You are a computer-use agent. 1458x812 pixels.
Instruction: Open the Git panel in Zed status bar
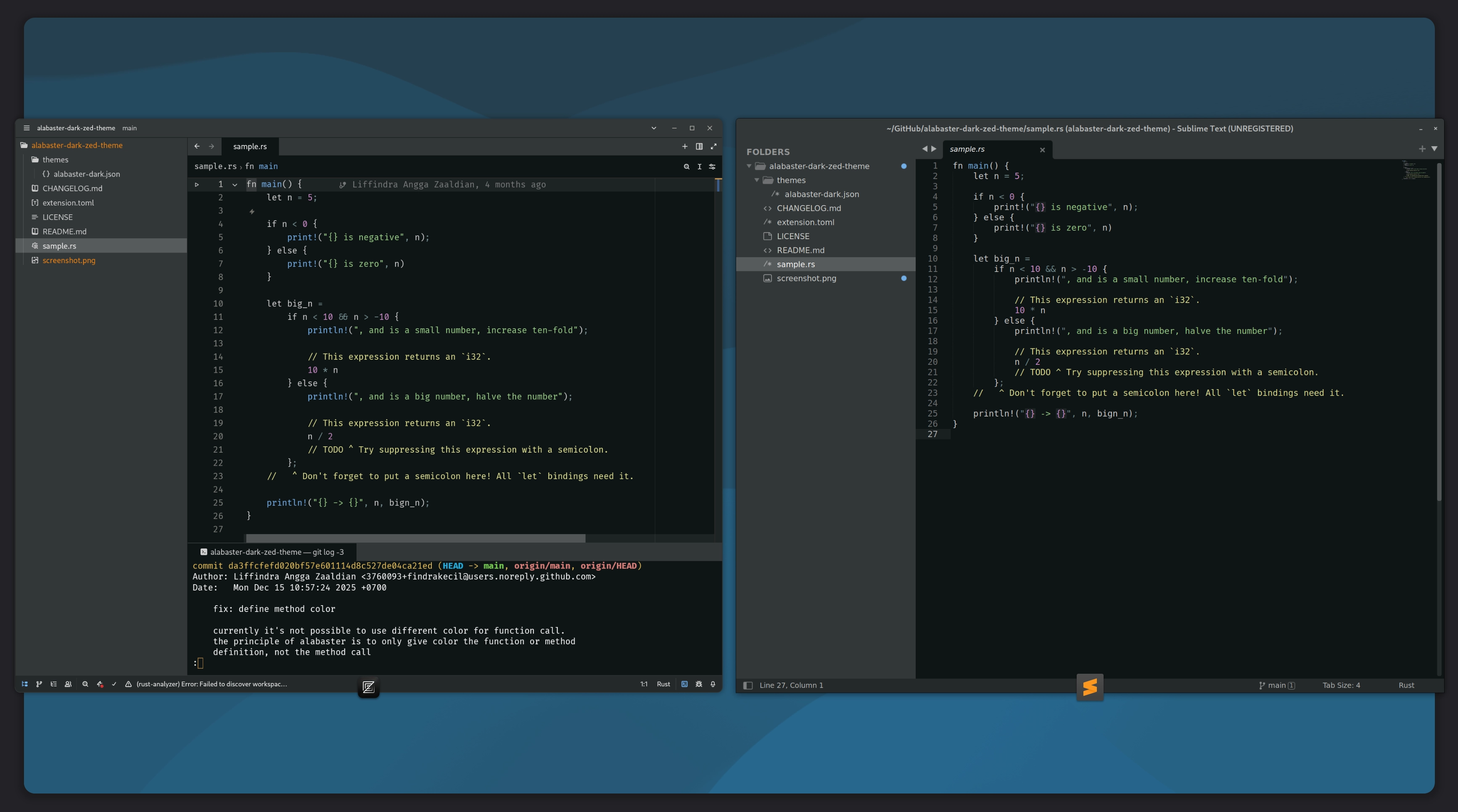[40, 684]
